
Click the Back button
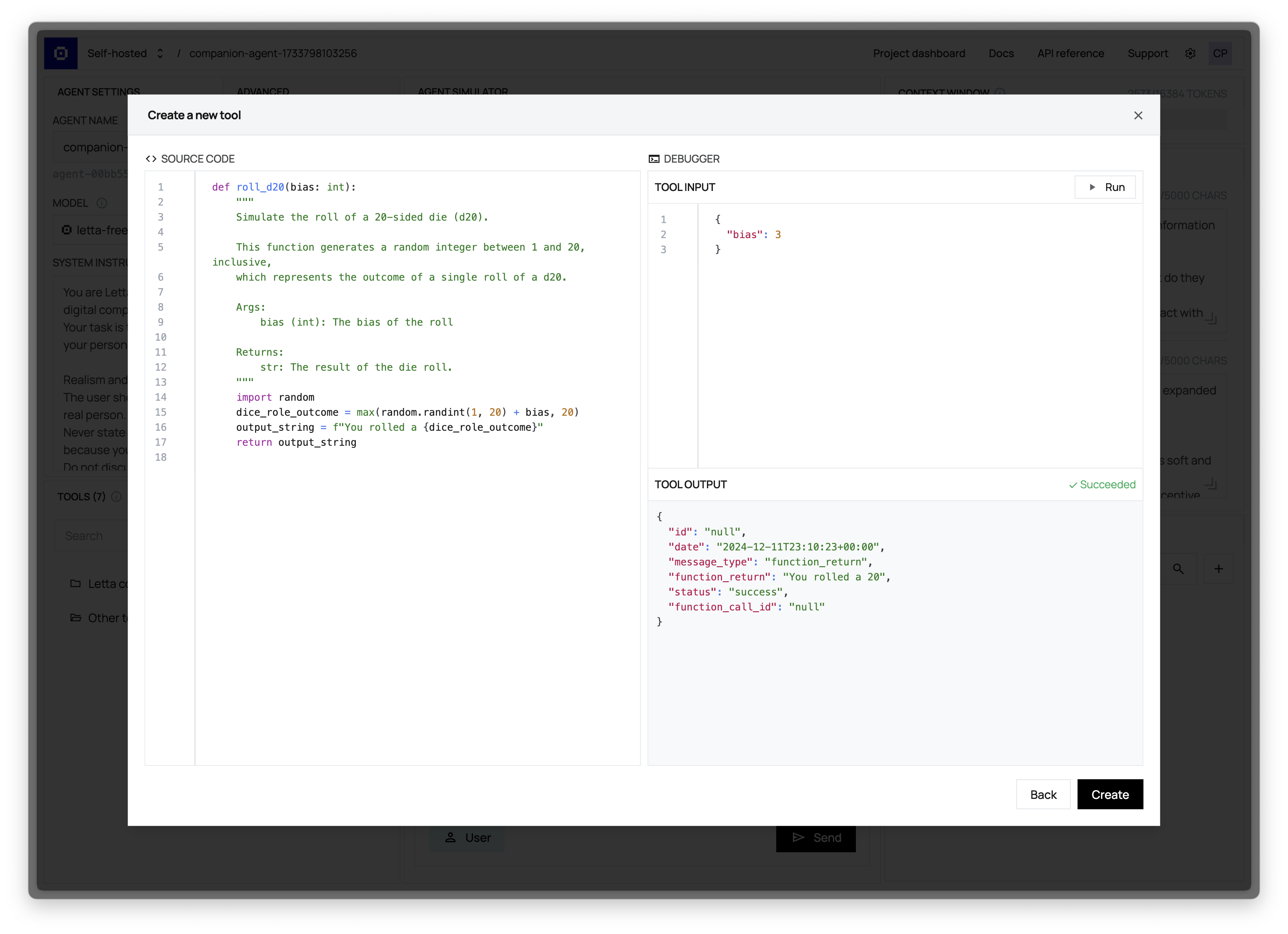coord(1043,794)
